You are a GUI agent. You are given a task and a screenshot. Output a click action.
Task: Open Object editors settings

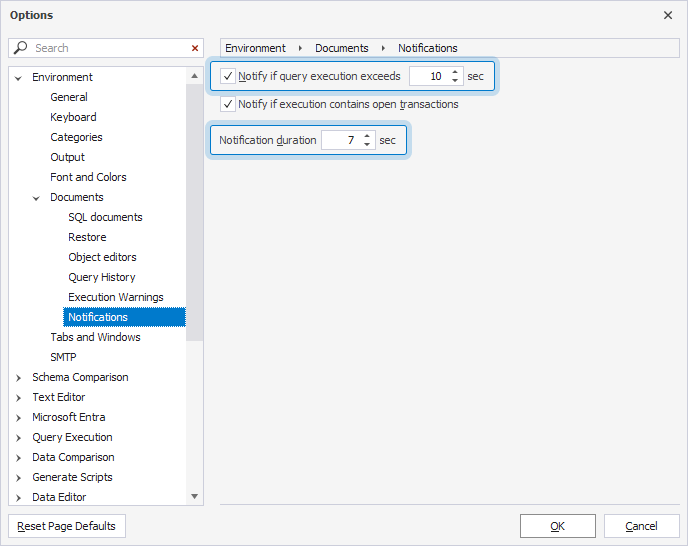click(x=102, y=257)
